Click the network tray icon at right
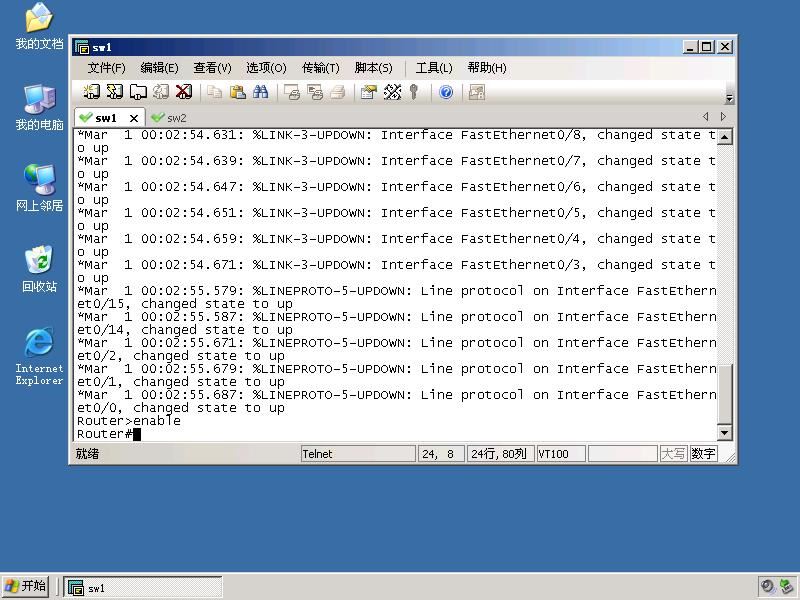Image resolution: width=800 pixels, height=600 pixels. [x=786, y=586]
